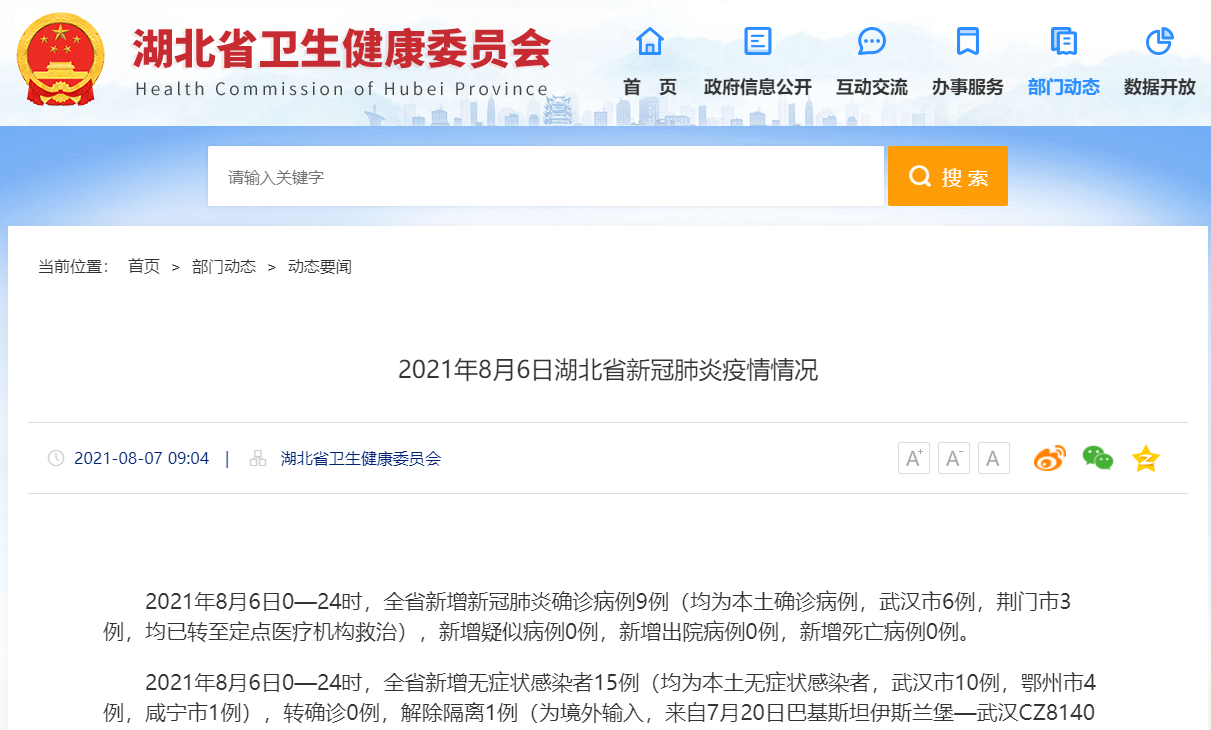Screen dimensions: 1211x730
Task: Click the 首页 home icon in the navigation bar
Action: coord(649,41)
